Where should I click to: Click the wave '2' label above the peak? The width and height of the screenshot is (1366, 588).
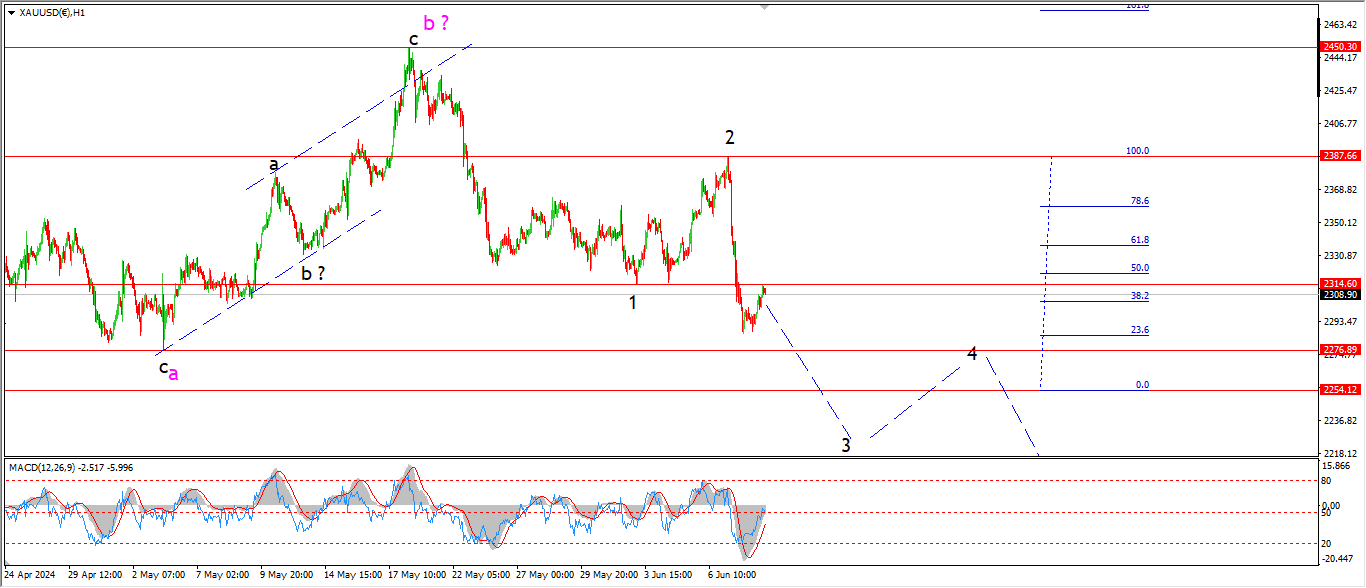(730, 137)
